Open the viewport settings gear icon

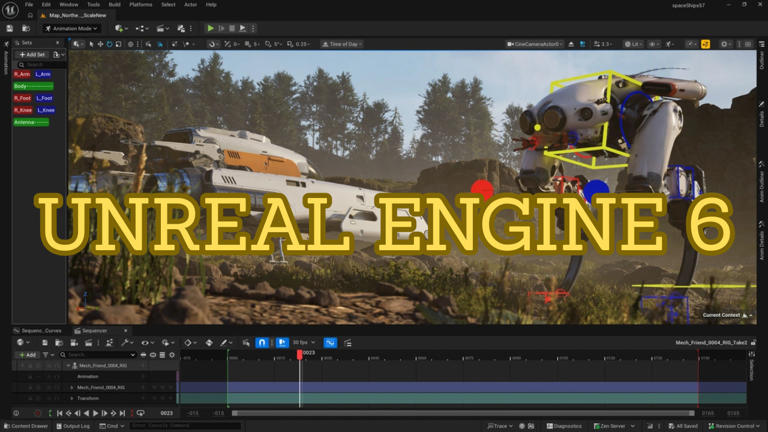coord(725,44)
